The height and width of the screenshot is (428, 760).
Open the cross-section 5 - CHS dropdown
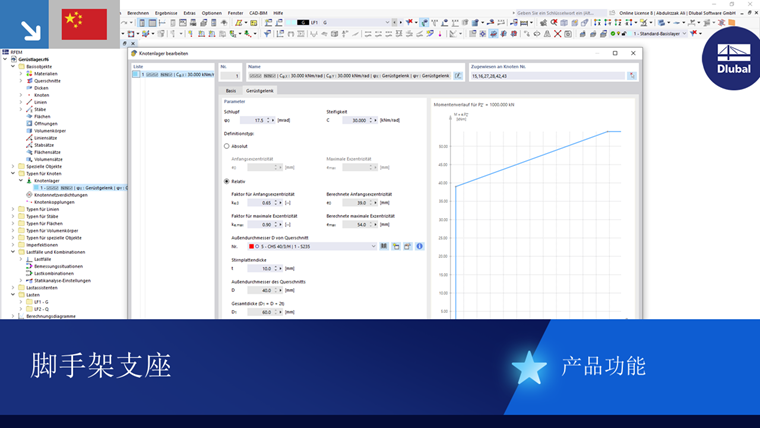click(373, 246)
